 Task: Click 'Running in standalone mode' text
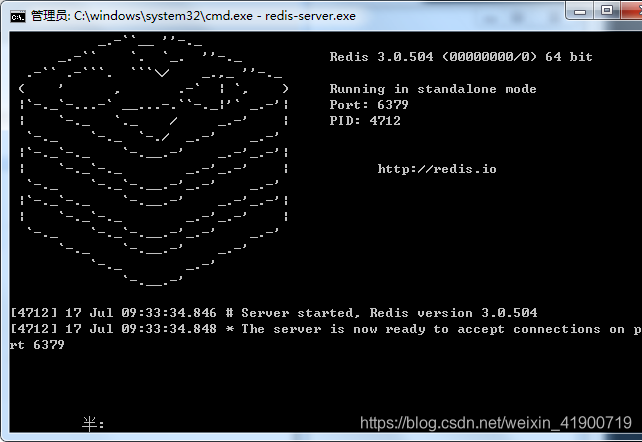(433, 89)
